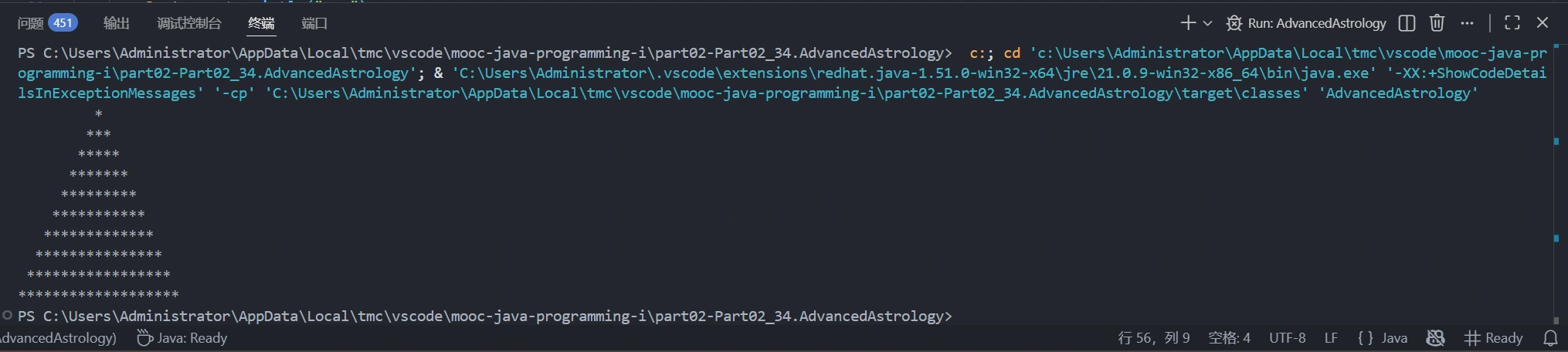Open the launch profile dropdown chevron
Viewport: 1568px width, 352px height.
coord(1207,23)
